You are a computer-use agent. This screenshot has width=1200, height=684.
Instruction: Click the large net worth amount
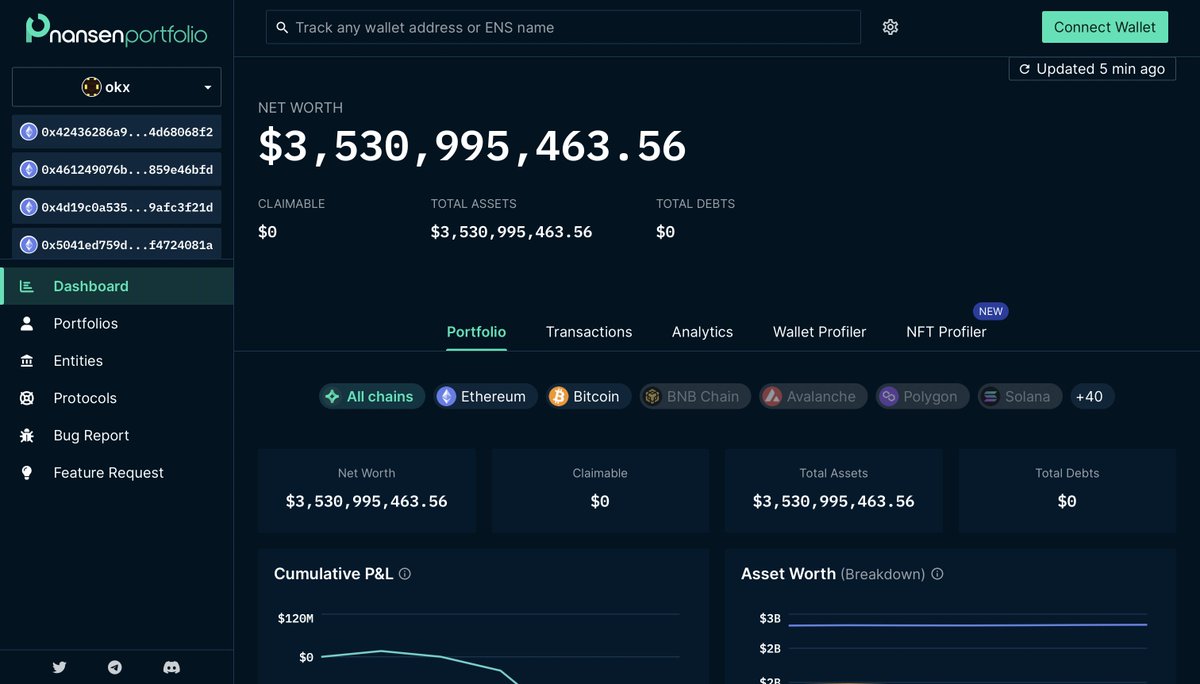pyautogui.click(x=472, y=146)
